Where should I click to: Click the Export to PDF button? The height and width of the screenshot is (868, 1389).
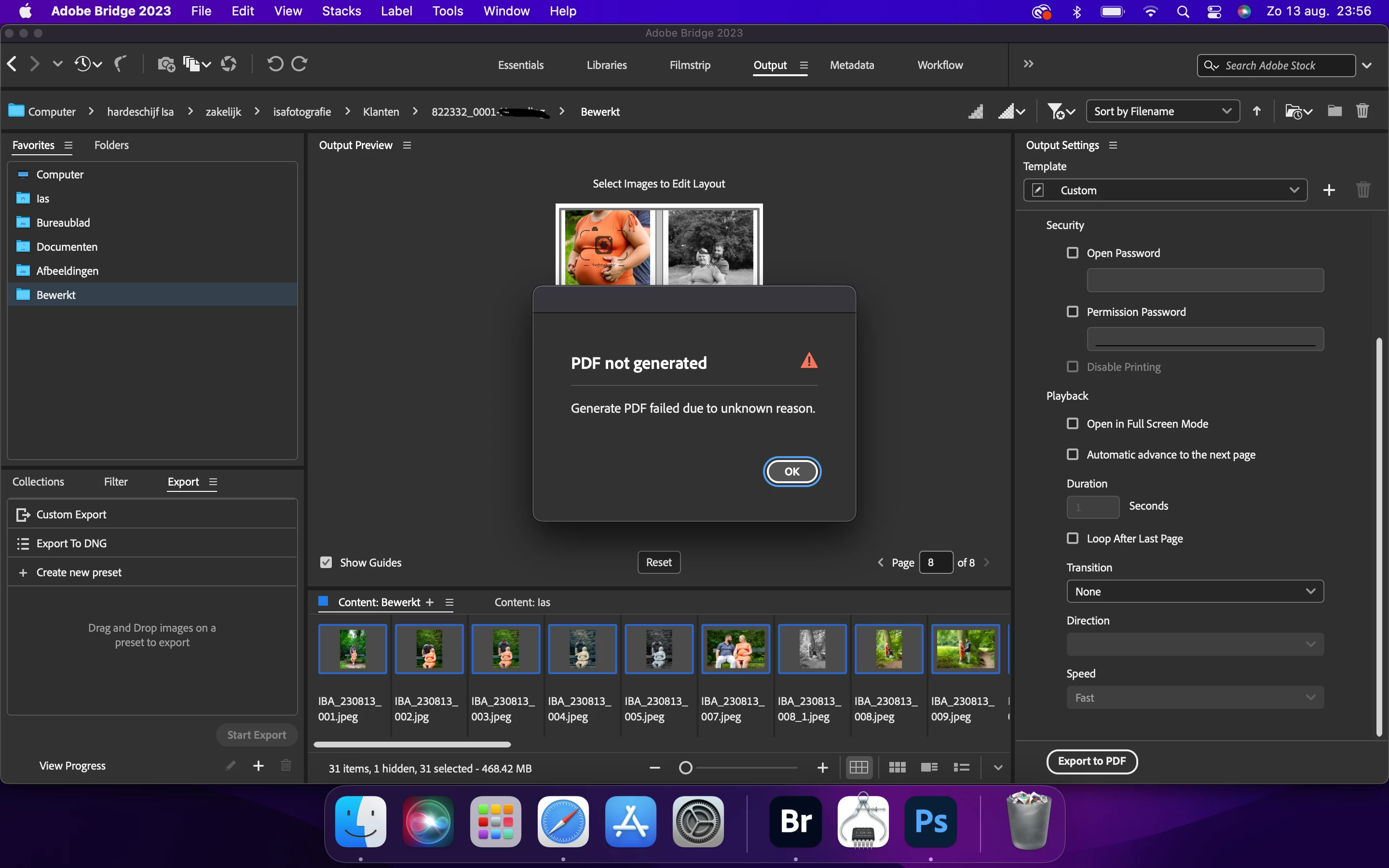coord(1091,761)
